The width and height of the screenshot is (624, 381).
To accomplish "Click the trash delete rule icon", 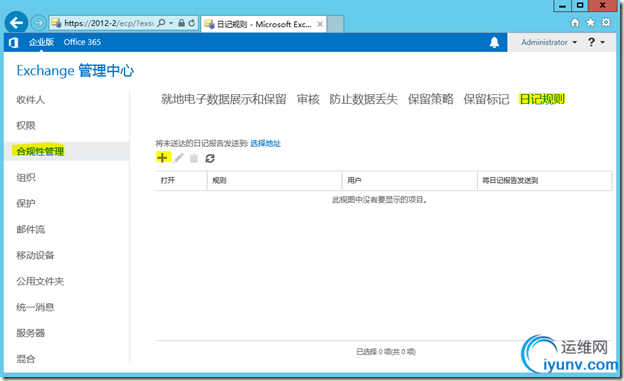I will (194, 158).
